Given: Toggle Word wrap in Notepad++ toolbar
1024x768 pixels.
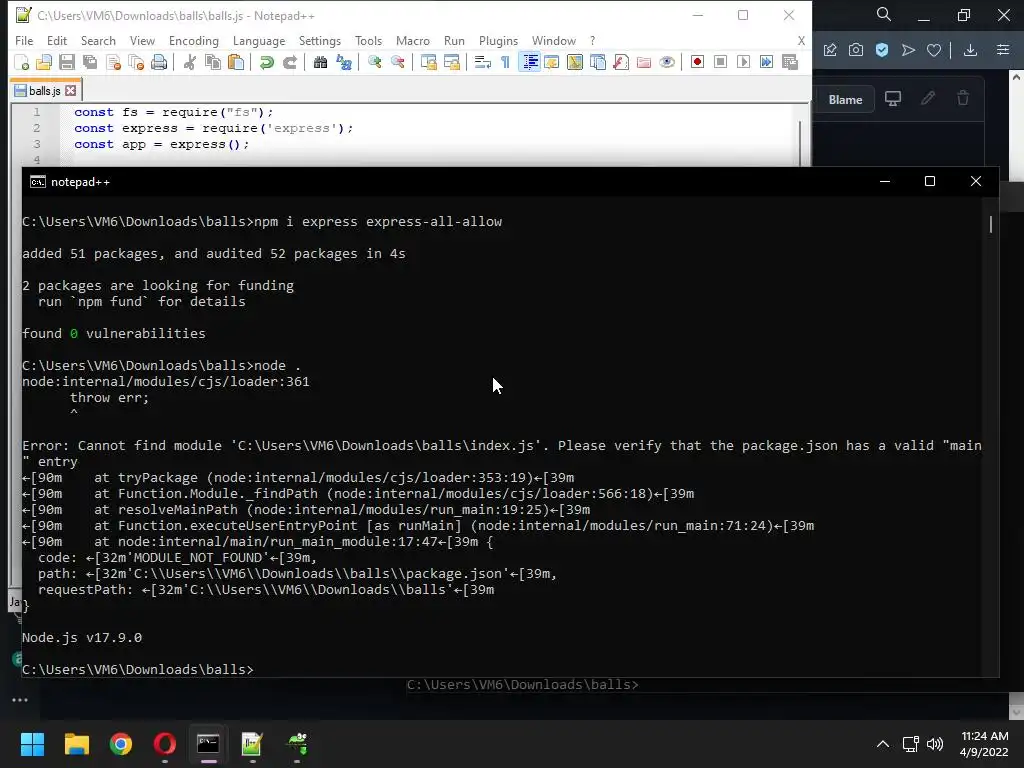Looking at the screenshot, I should point(483,62).
